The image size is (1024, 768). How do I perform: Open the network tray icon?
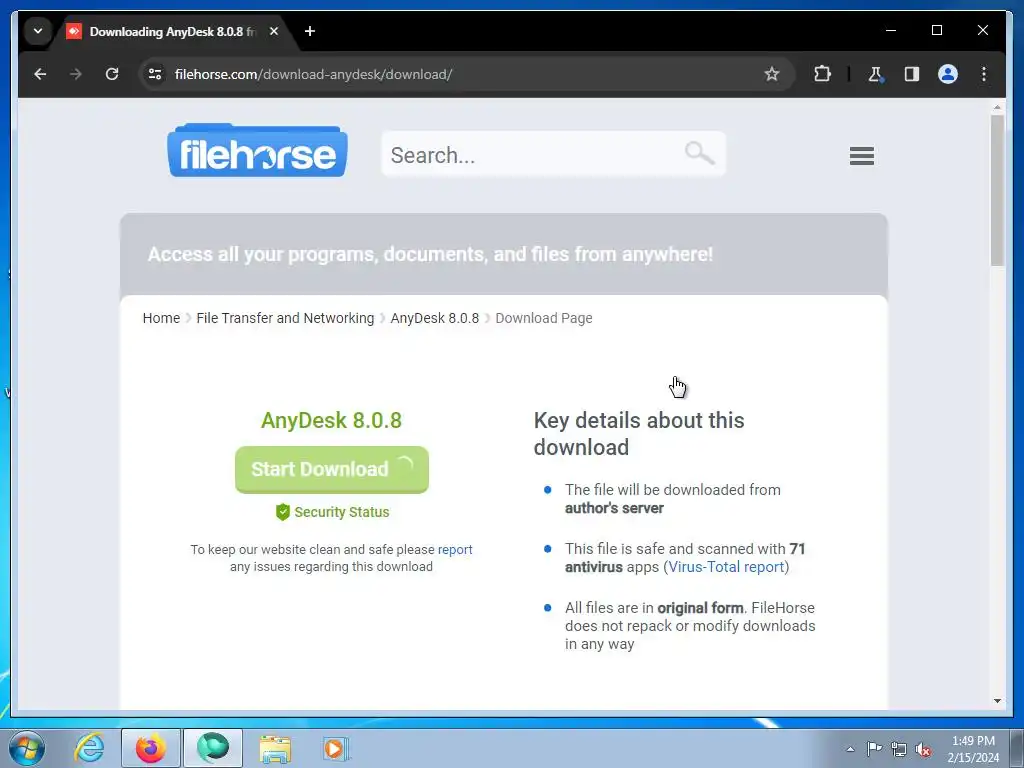[x=899, y=749]
